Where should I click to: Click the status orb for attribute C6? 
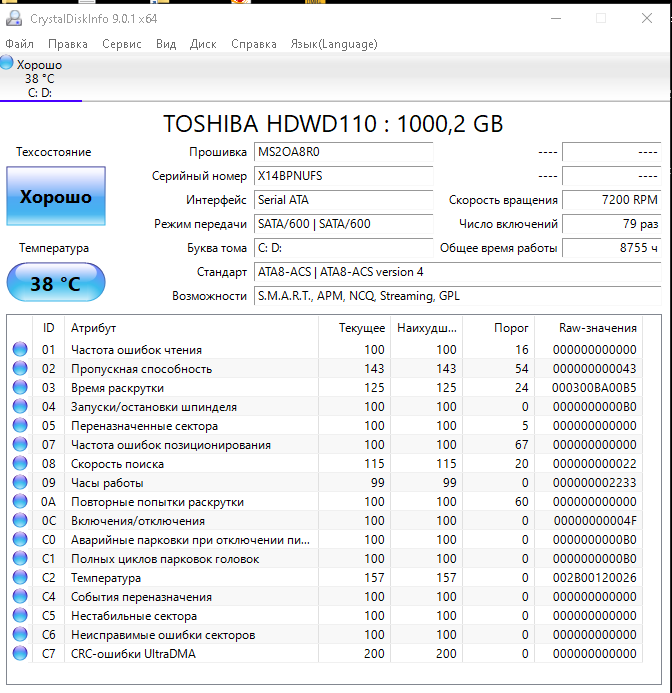click(20, 634)
